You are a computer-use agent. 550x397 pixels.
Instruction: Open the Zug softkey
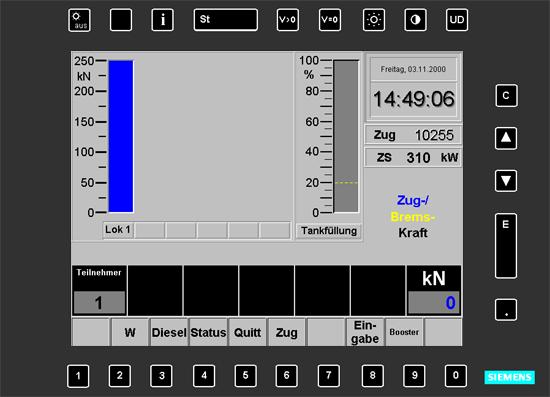(287, 332)
